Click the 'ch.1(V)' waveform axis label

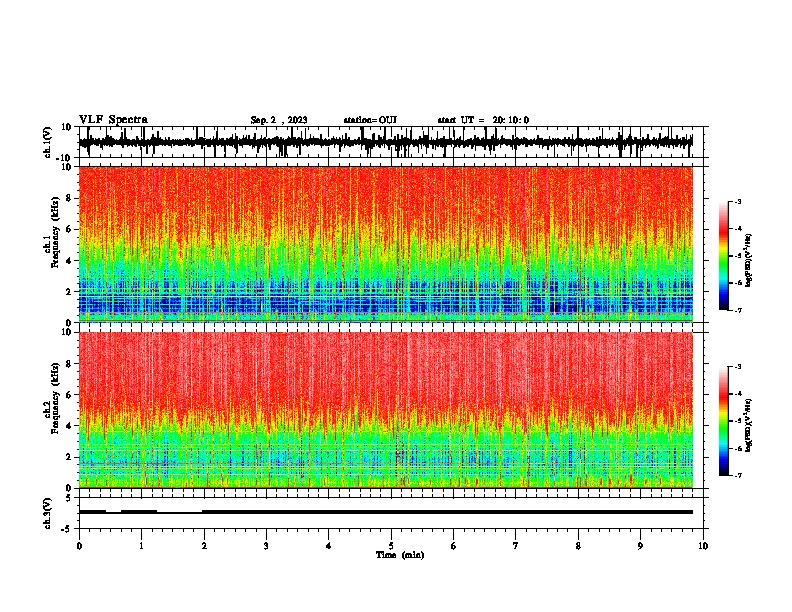pyautogui.click(x=47, y=142)
